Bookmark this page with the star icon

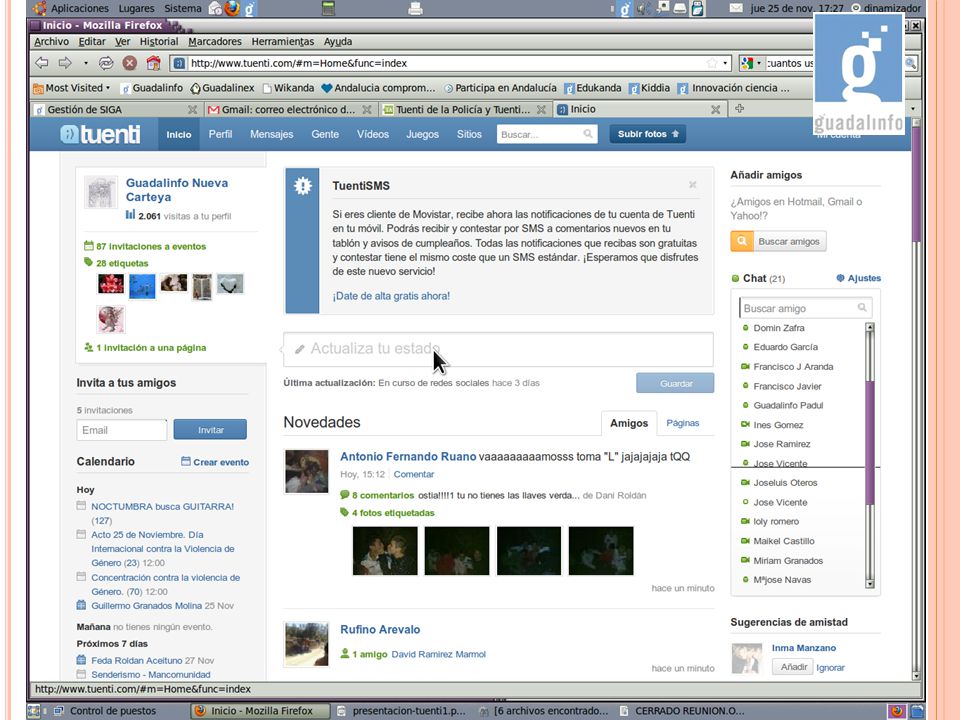coord(711,63)
